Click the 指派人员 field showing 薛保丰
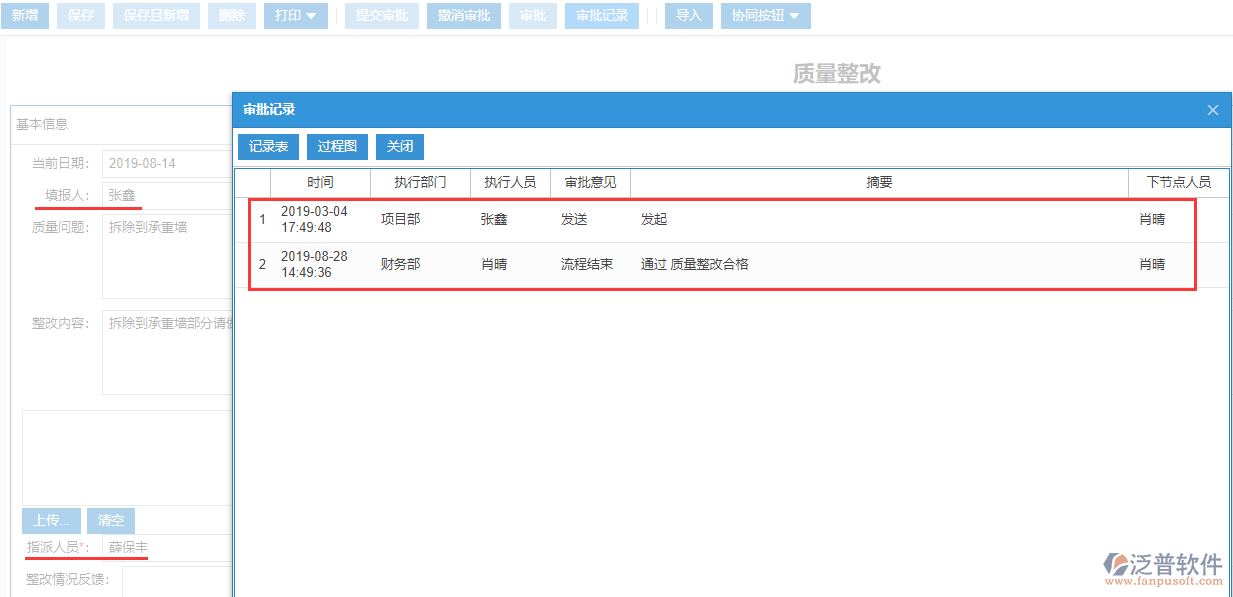 (x=150, y=547)
